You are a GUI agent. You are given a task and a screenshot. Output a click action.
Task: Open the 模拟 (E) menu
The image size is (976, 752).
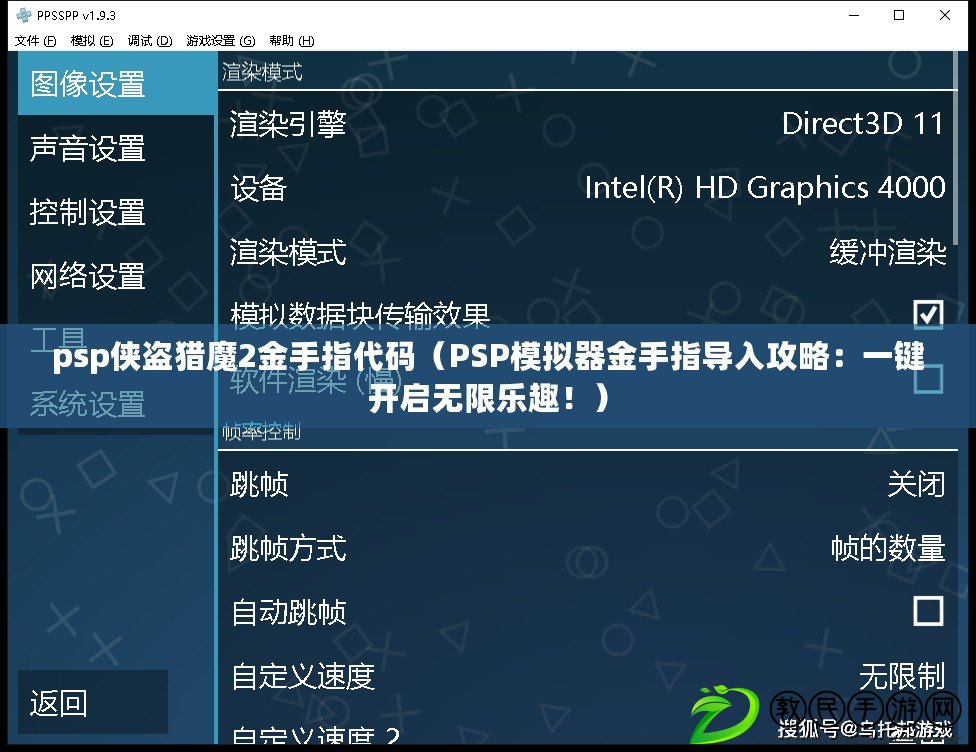pos(92,41)
